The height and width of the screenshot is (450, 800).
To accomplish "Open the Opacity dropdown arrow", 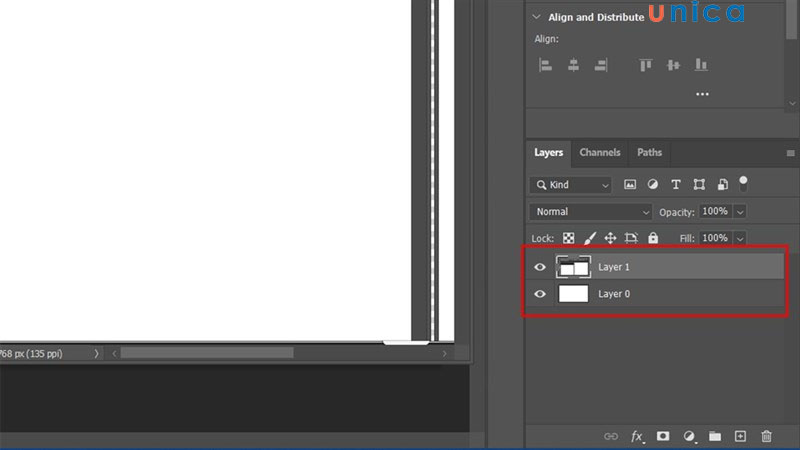I will point(740,212).
